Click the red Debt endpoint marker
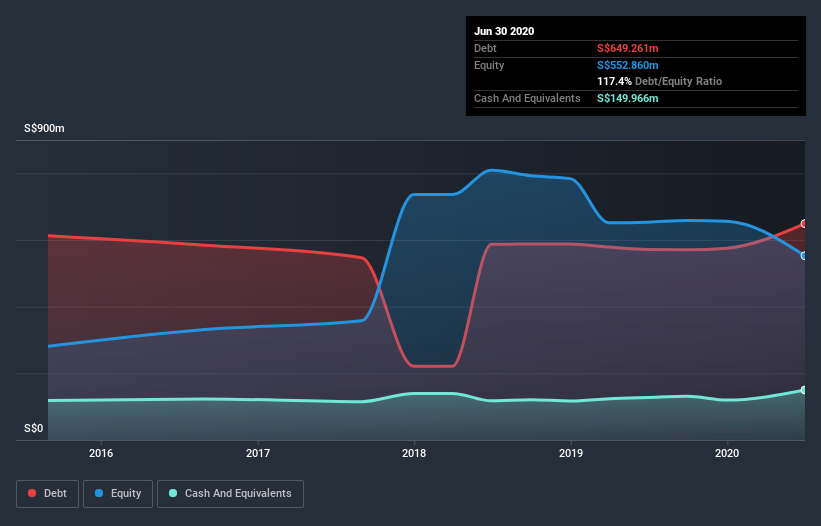Image resolution: width=821 pixels, height=526 pixels. coord(804,224)
